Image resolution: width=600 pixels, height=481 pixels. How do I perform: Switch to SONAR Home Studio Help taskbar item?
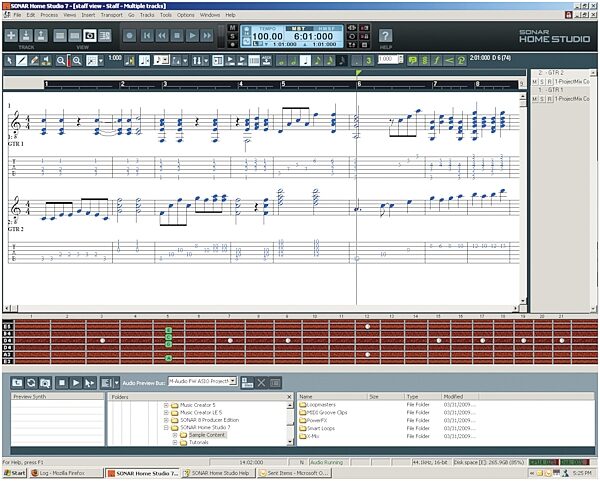pyautogui.click(x=218, y=473)
